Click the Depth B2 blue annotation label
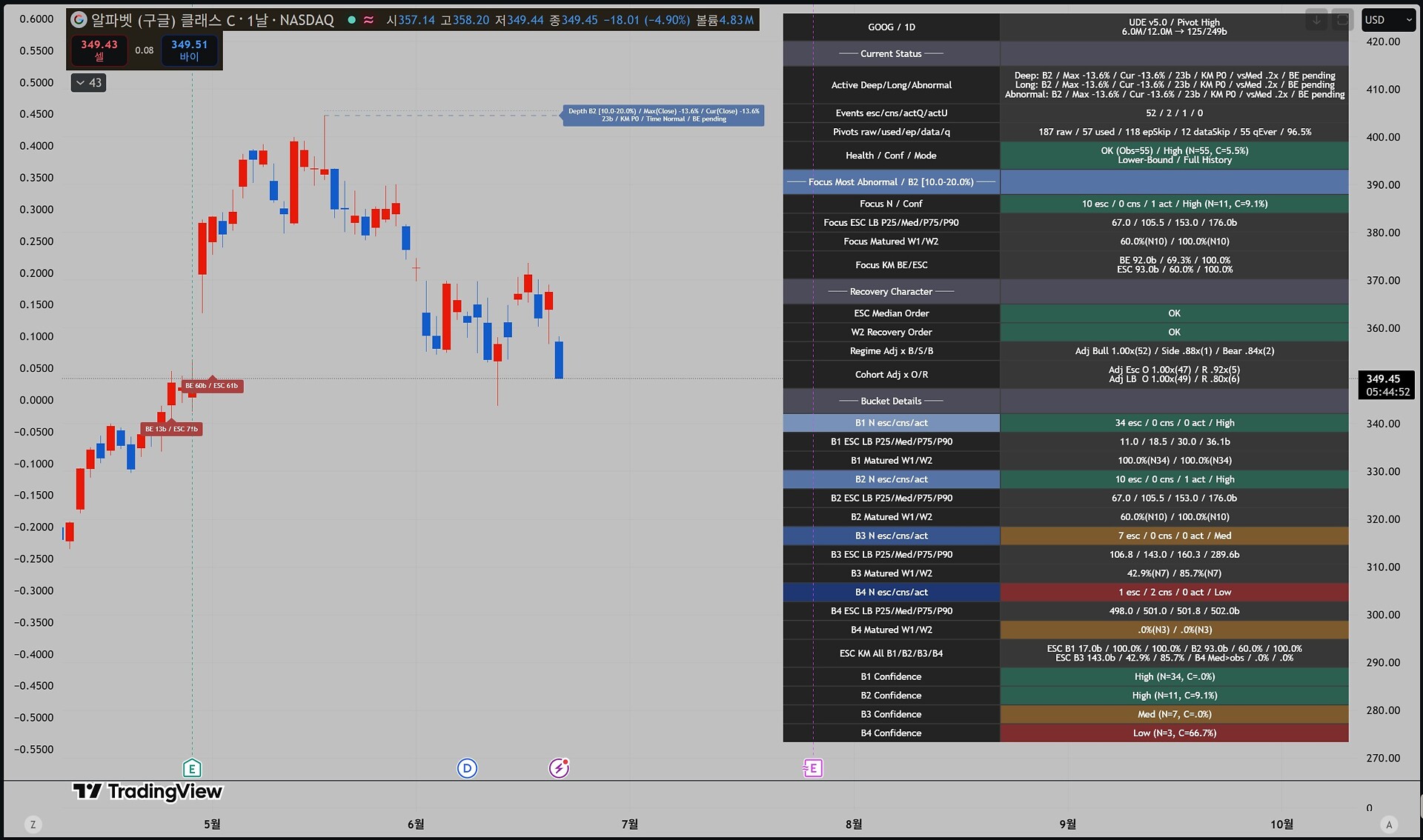 click(663, 115)
